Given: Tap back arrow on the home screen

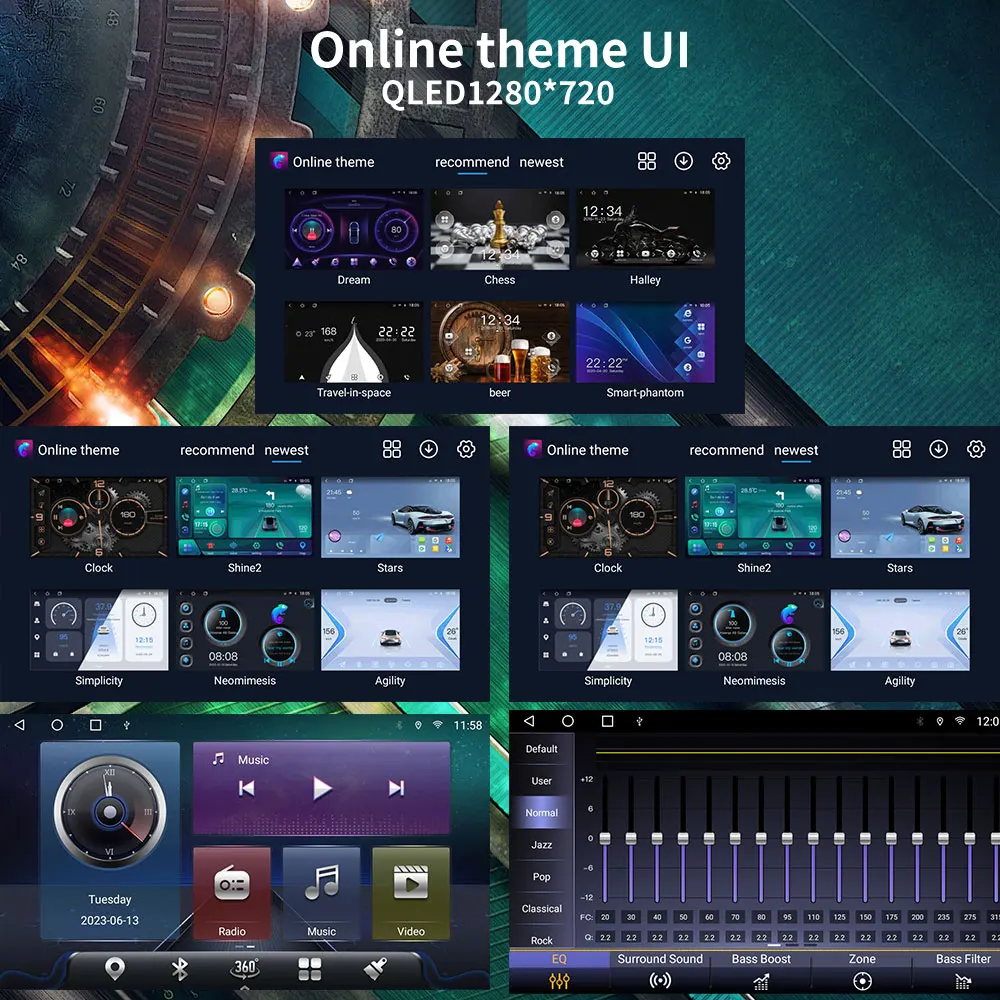Looking at the screenshot, I should coord(19,725).
